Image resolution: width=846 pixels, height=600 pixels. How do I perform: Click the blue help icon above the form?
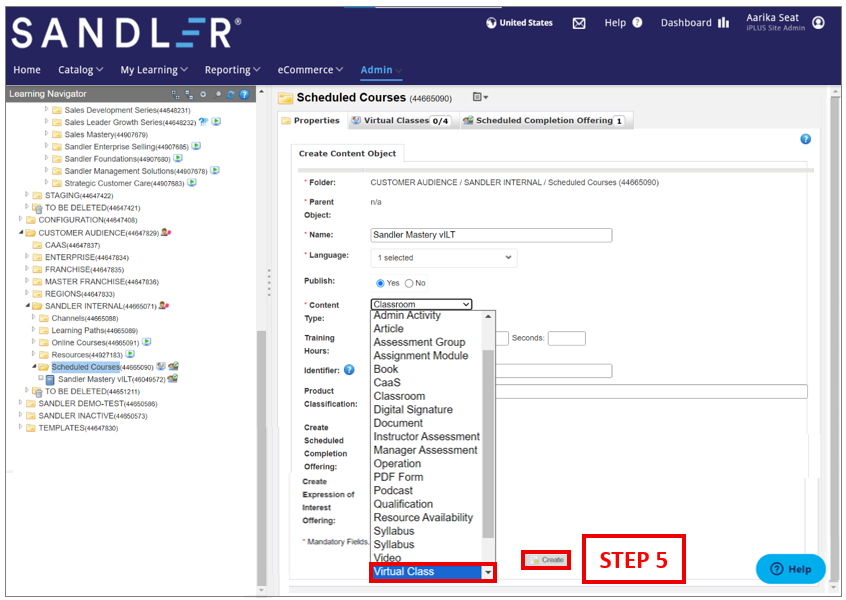pyautogui.click(x=806, y=139)
